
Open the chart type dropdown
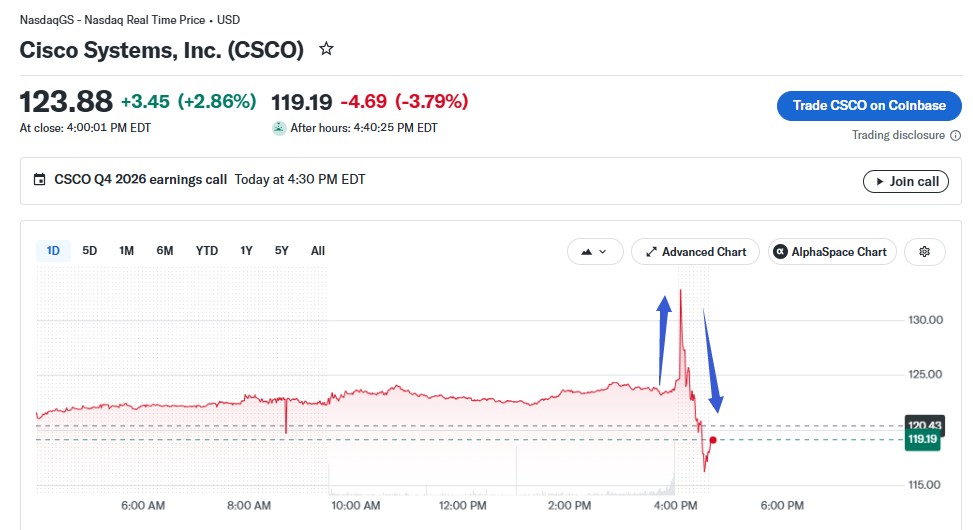594,252
